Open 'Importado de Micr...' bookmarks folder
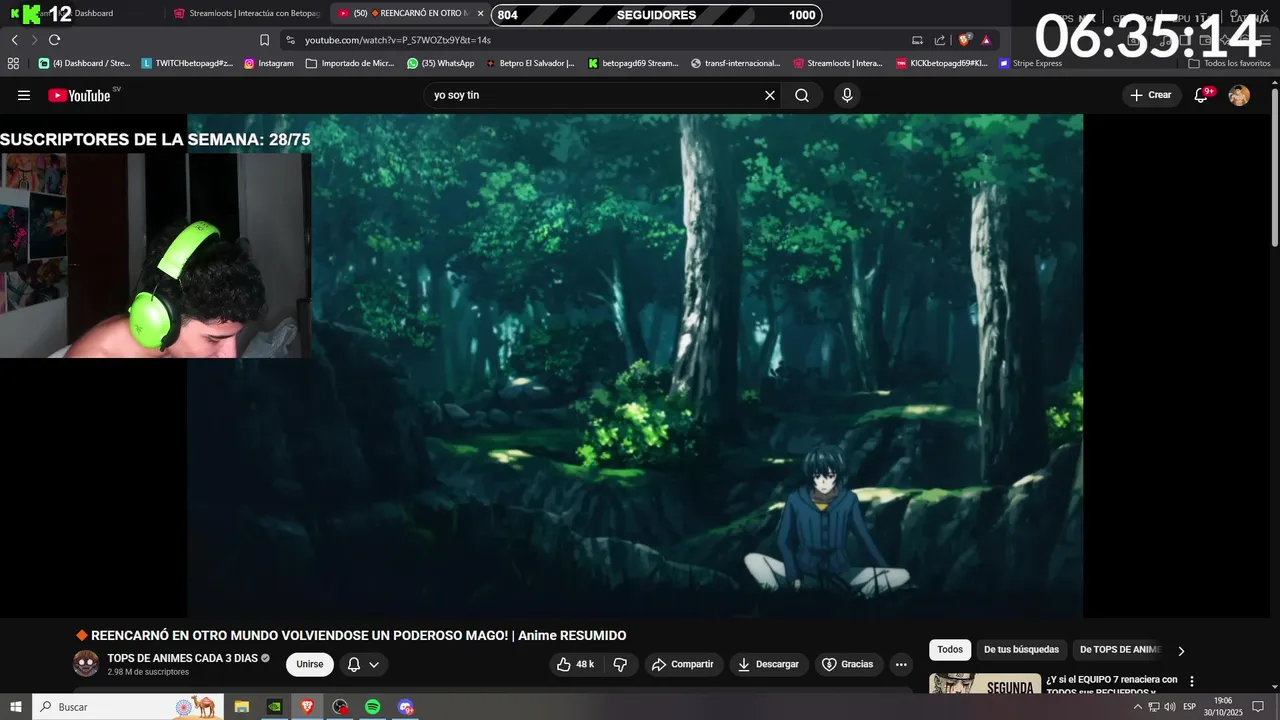 [350, 63]
